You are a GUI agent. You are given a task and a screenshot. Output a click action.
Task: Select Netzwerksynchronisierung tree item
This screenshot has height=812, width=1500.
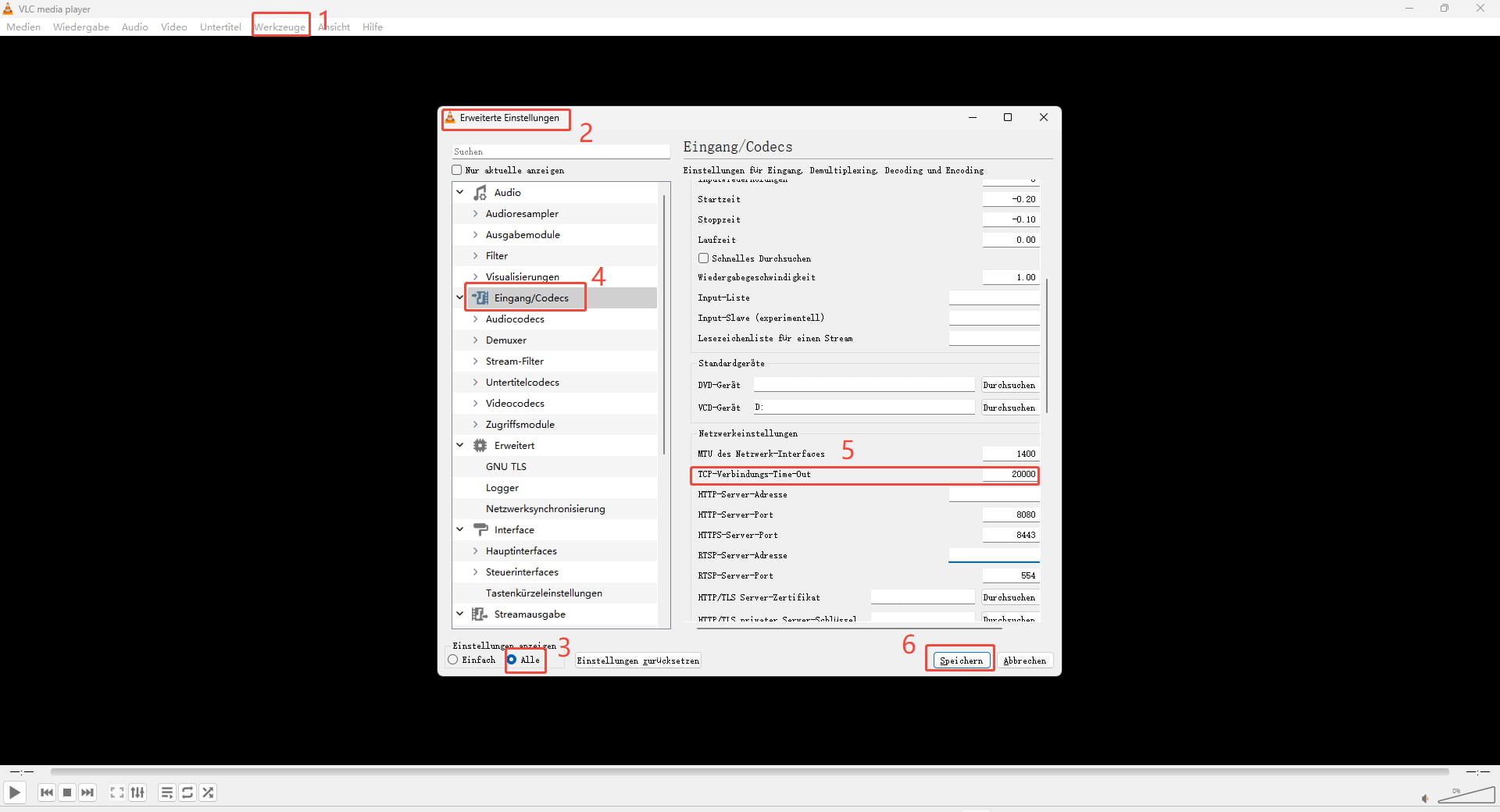click(x=545, y=509)
